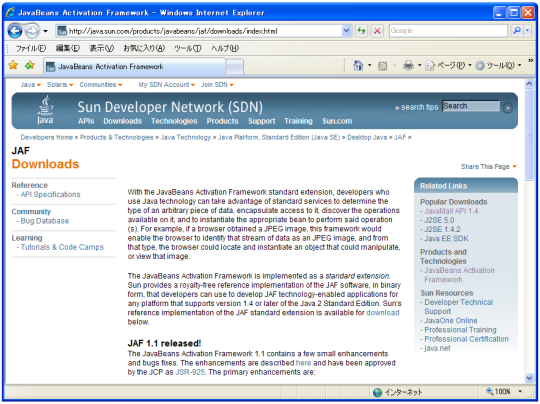Viewport: 540px width, 404px height.
Task: Click the Favorites Center star icon
Action: pos(13,65)
